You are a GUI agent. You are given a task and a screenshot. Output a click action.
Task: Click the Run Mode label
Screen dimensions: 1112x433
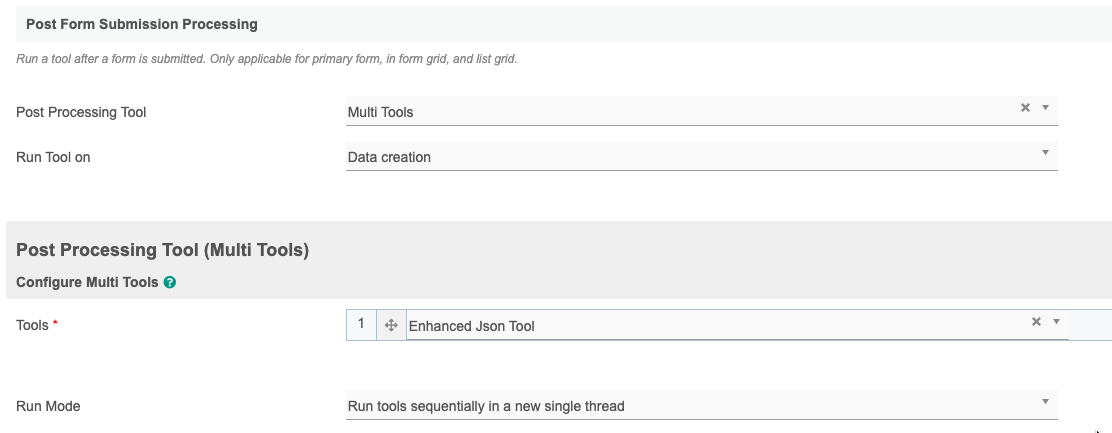(48, 406)
